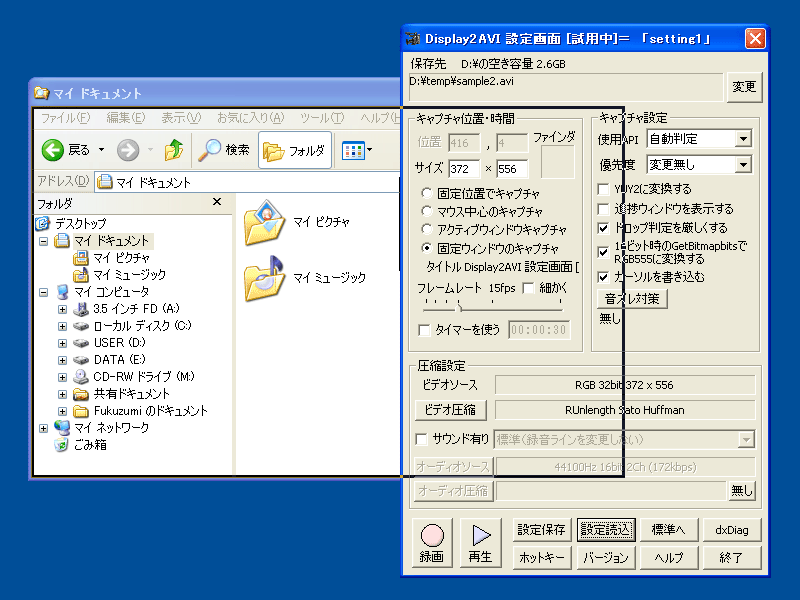800x600 pixels.
Task: Open the 編集(E) menu in Explorer
Action: pyautogui.click(x=126, y=118)
